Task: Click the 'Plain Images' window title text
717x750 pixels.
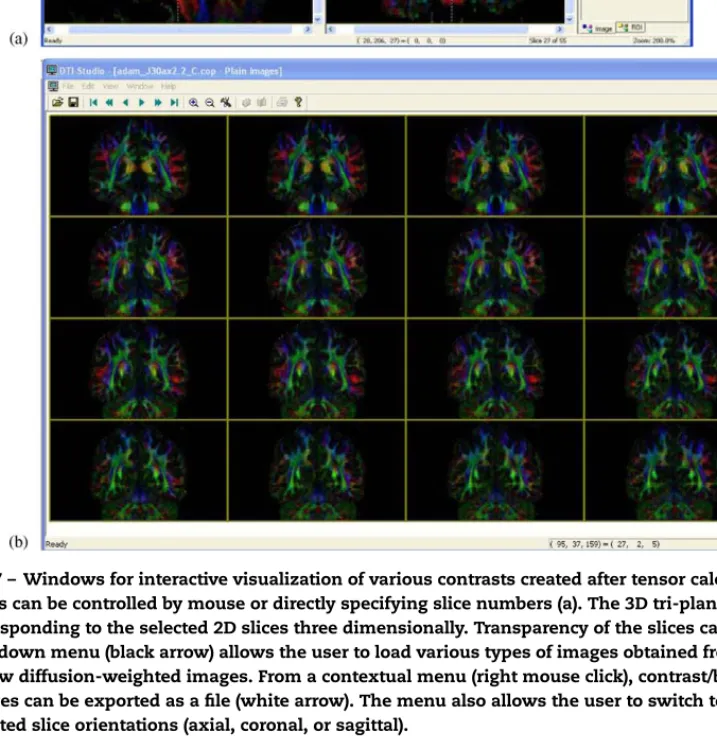Action: click(x=252, y=71)
